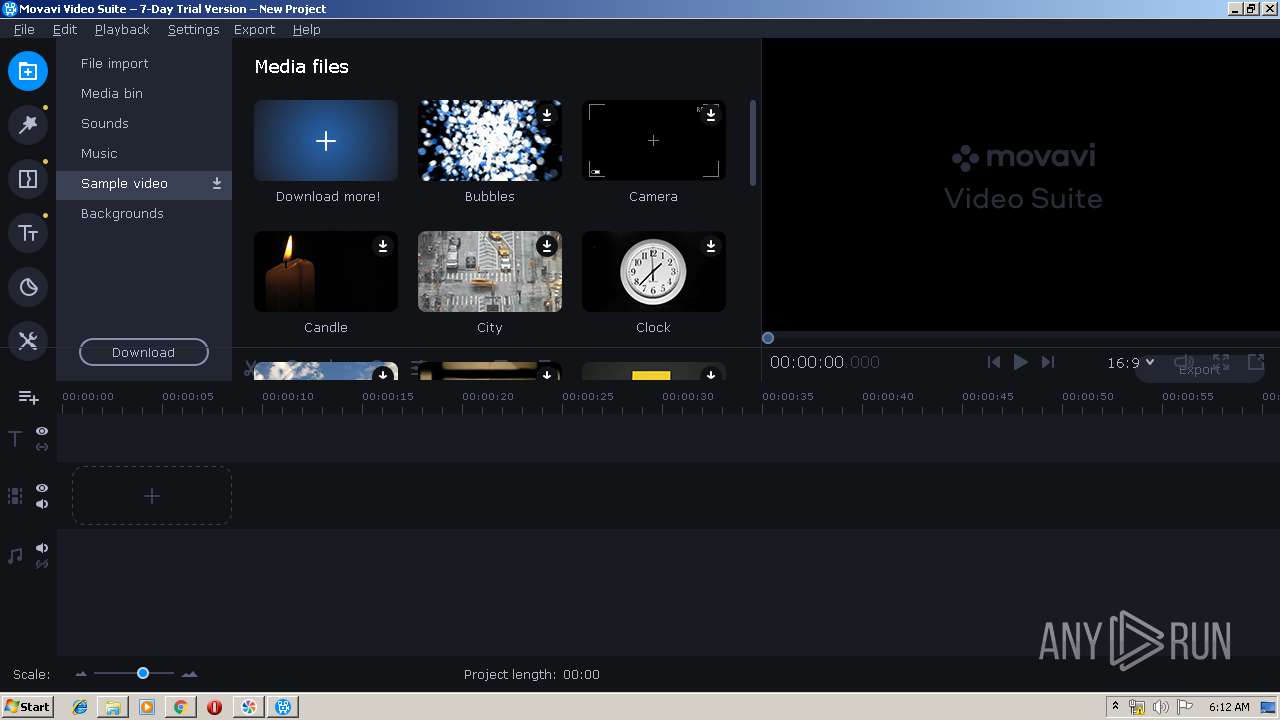This screenshot has width=1280, height=720.
Task: Open the Titles tab in sidebar
Action: [28, 233]
